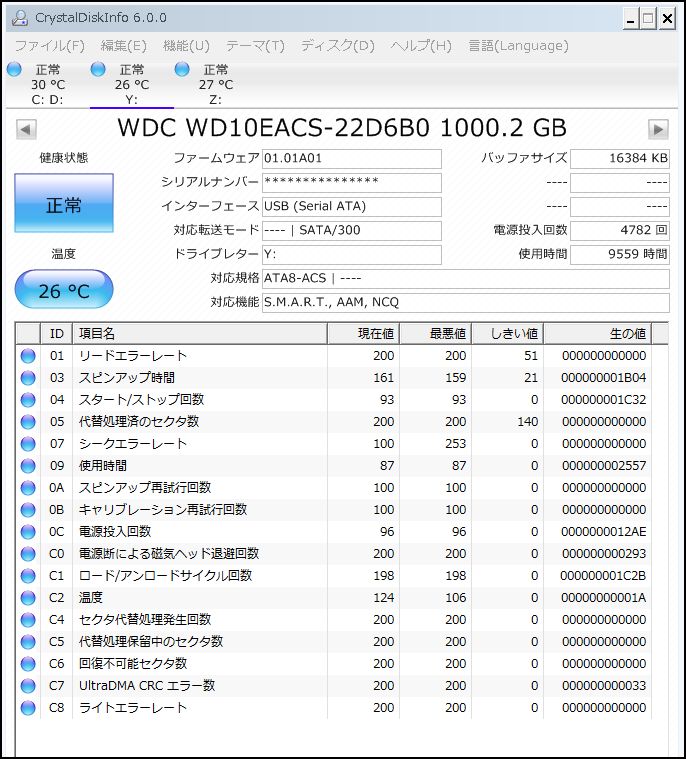Click the しきい値 column header
This screenshot has width=686, height=759.
(508, 334)
